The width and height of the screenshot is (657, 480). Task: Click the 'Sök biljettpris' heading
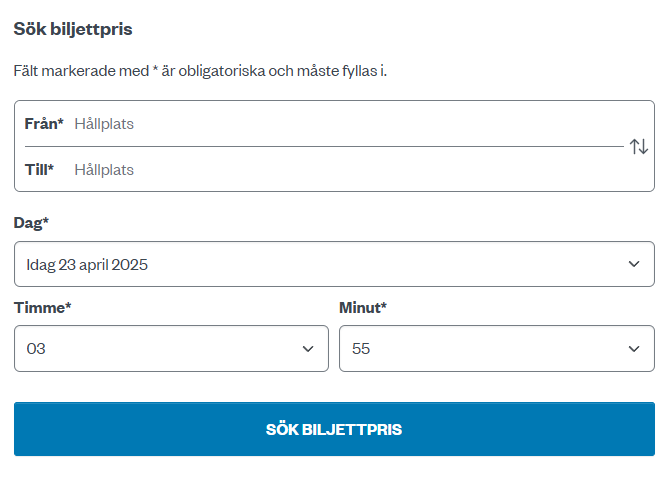73,29
